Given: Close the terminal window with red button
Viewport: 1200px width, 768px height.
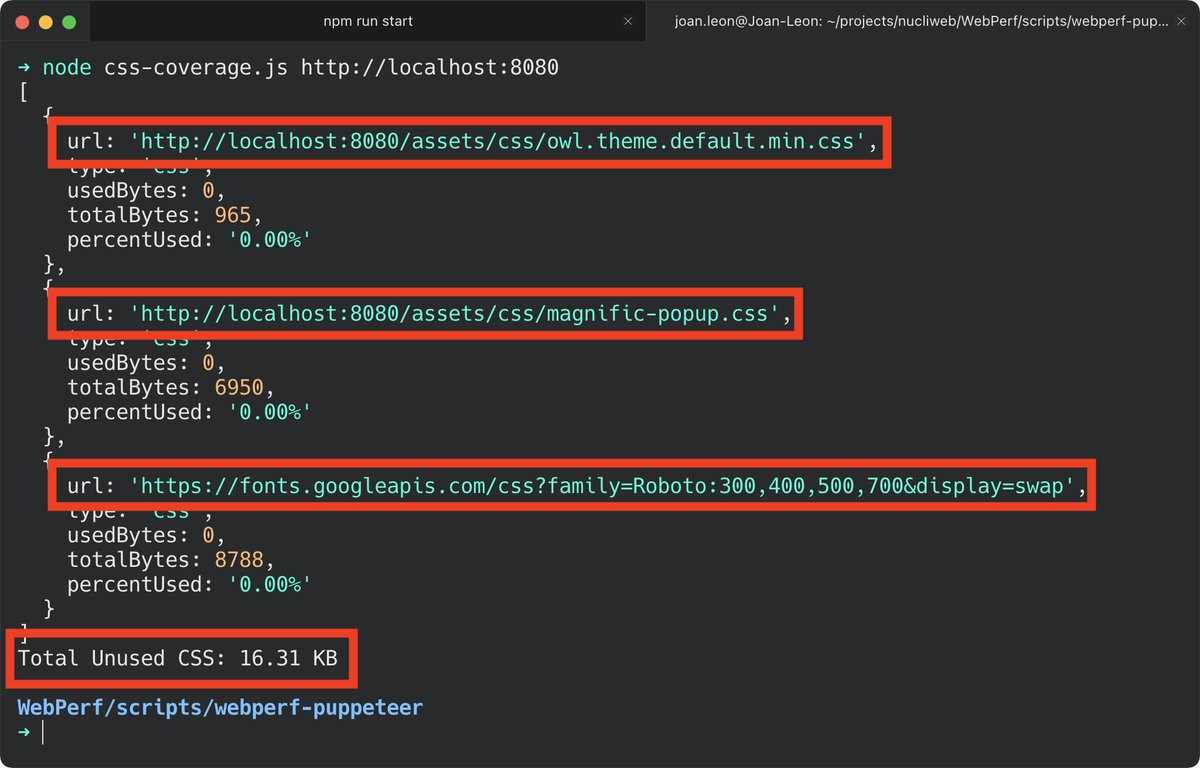Looking at the screenshot, I should 21,21.
